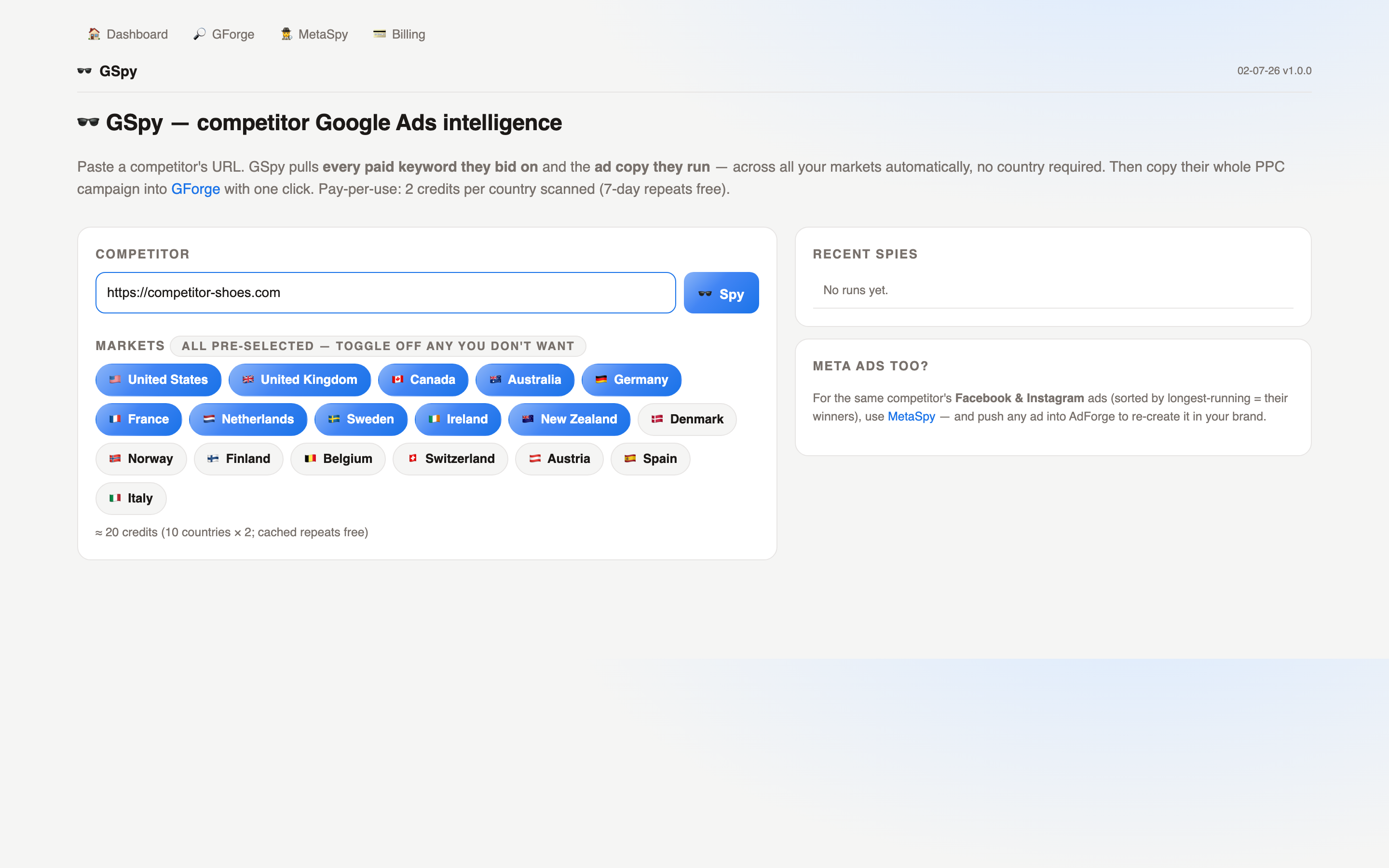The image size is (1389, 868).
Task: Follow the GForge link in the description
Action: 196,189
